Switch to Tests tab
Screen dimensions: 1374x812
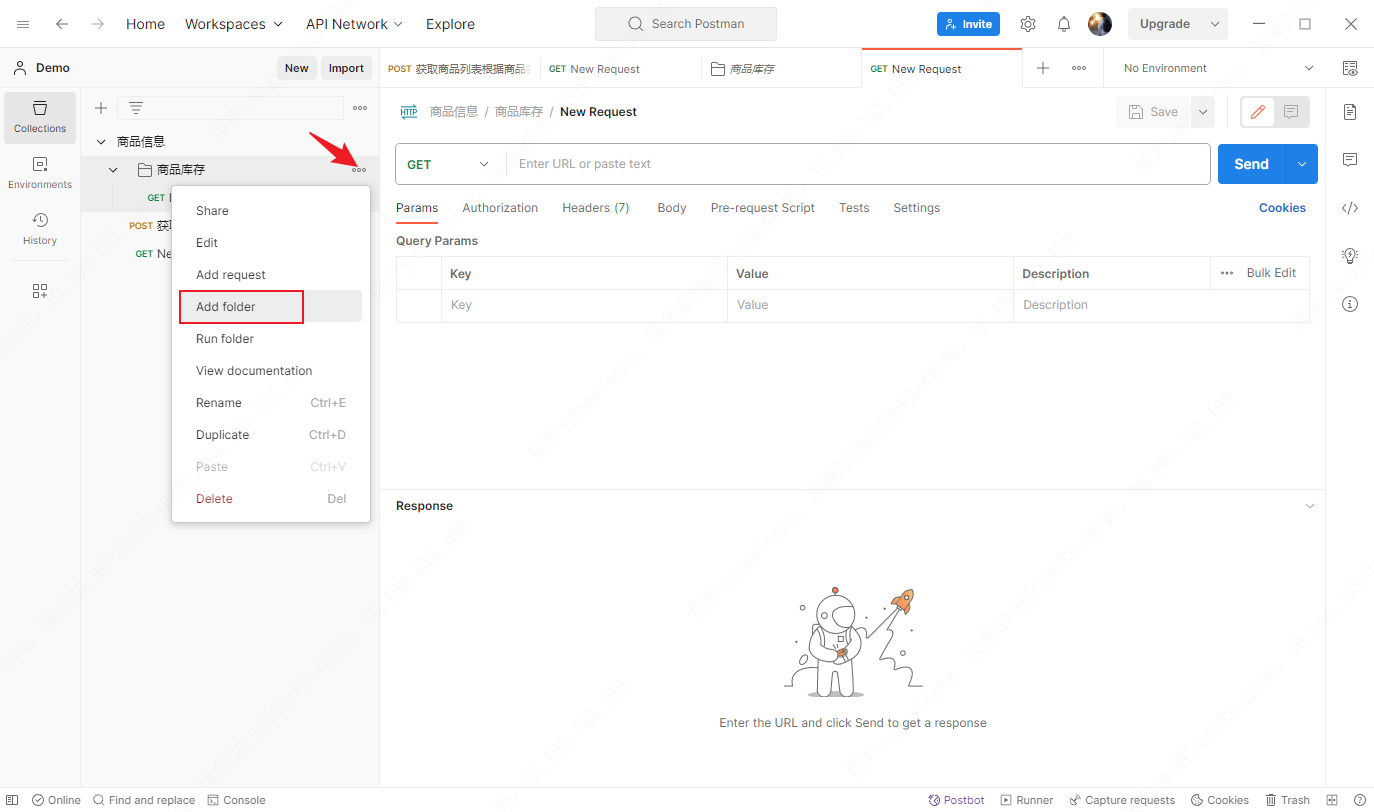click(x=854, y=208)
